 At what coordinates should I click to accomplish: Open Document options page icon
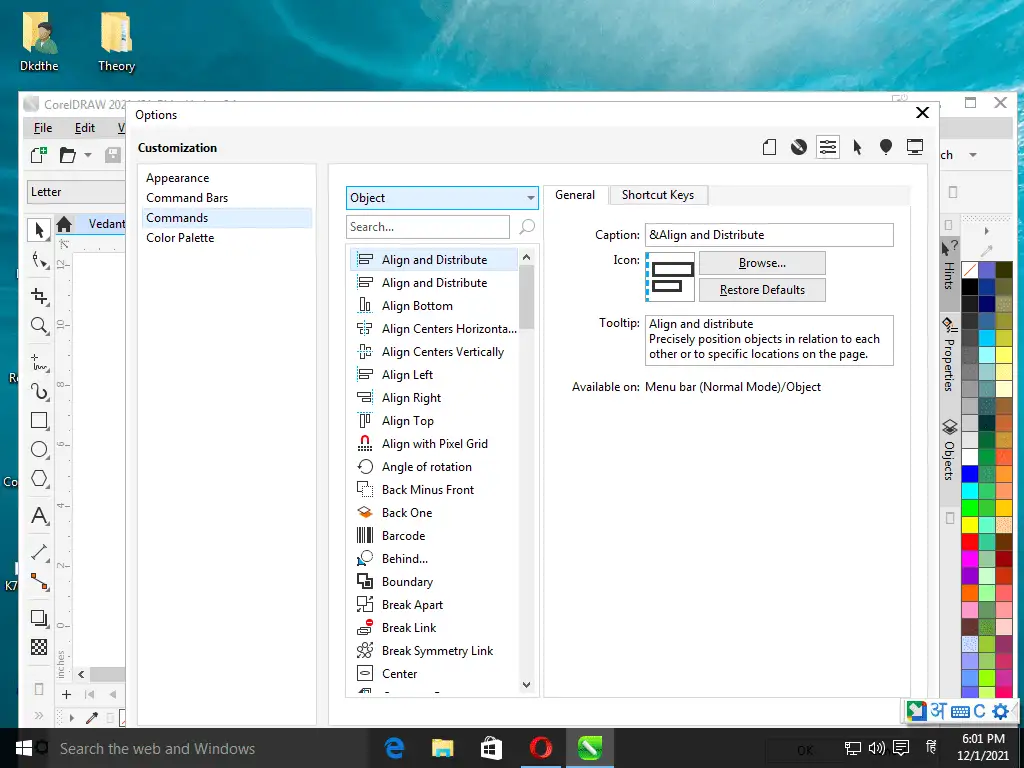pyautogui.click(x=769, y=148)
